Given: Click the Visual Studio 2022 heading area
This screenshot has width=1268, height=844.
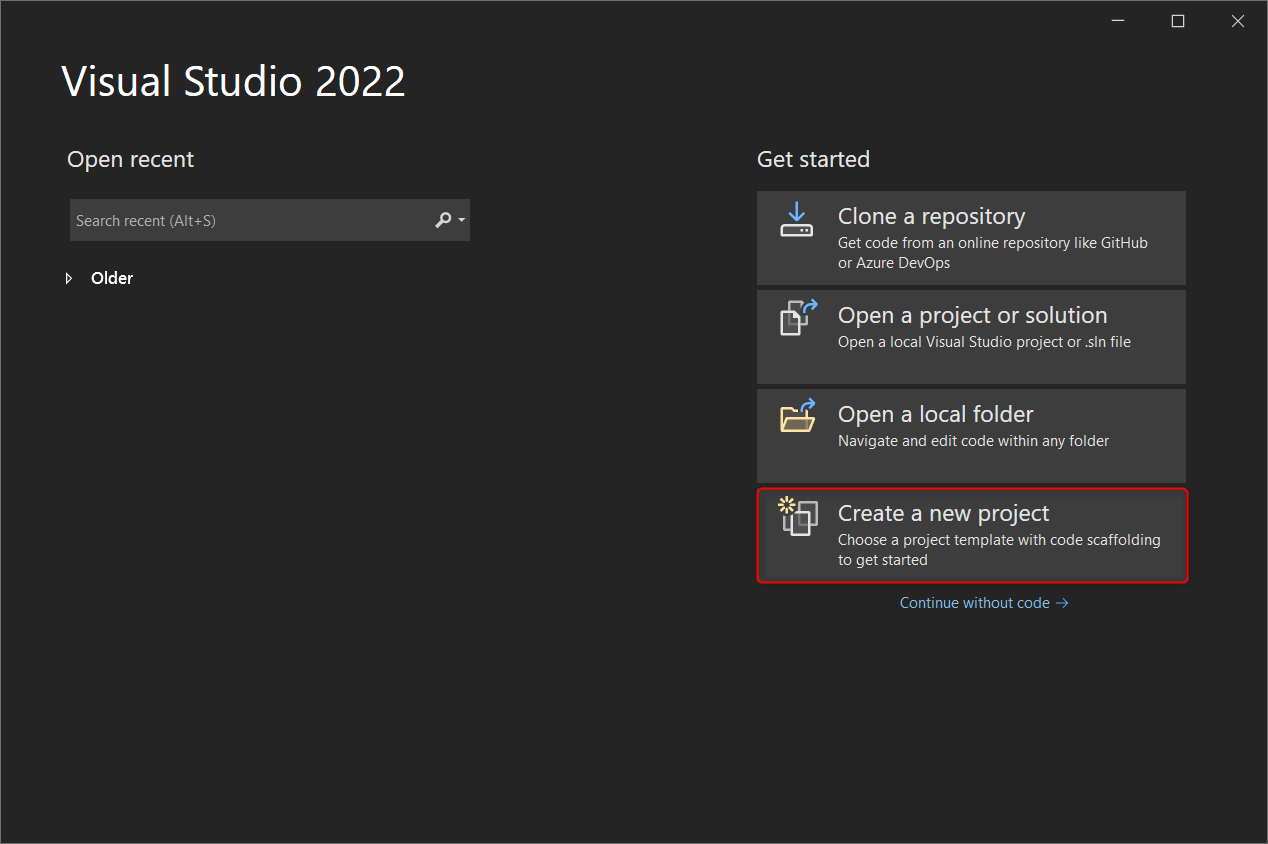Looking at the screenshot, I should [233, 81].
